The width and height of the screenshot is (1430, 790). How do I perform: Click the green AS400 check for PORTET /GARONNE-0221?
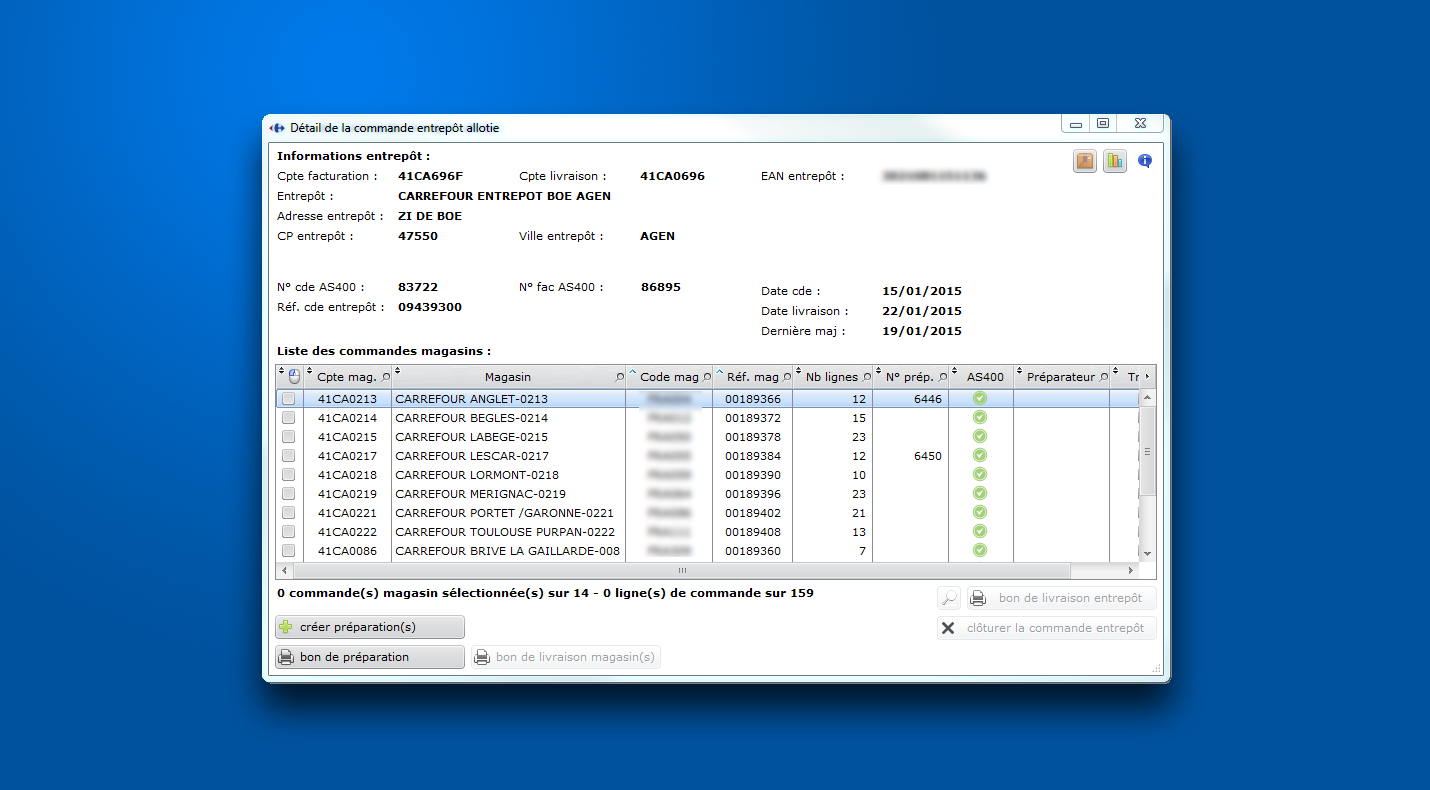pos(980,512)
